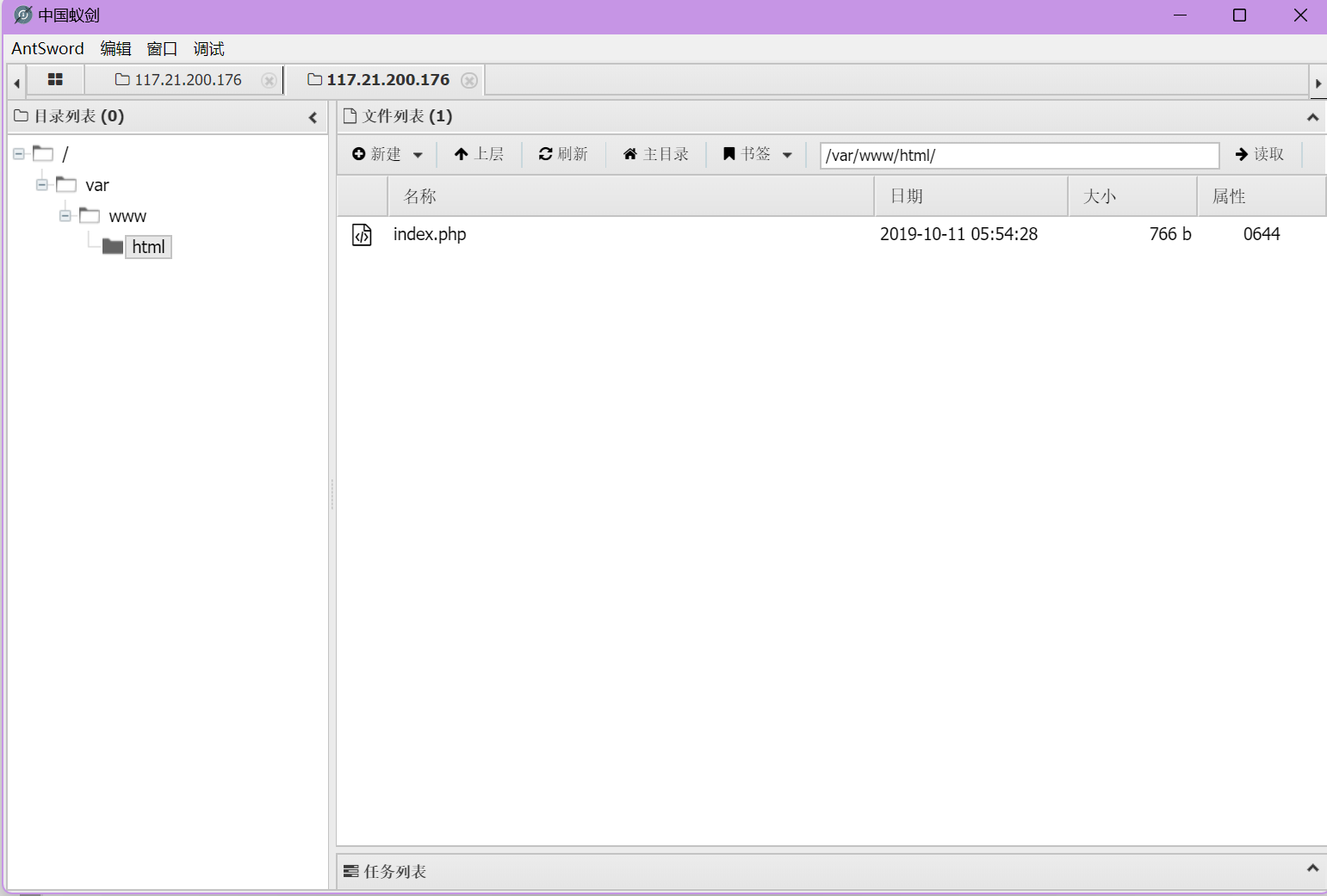The image size is (1327, 896).
Task: Collapse the 目录列表 panel with chevron
Action: 313,118
